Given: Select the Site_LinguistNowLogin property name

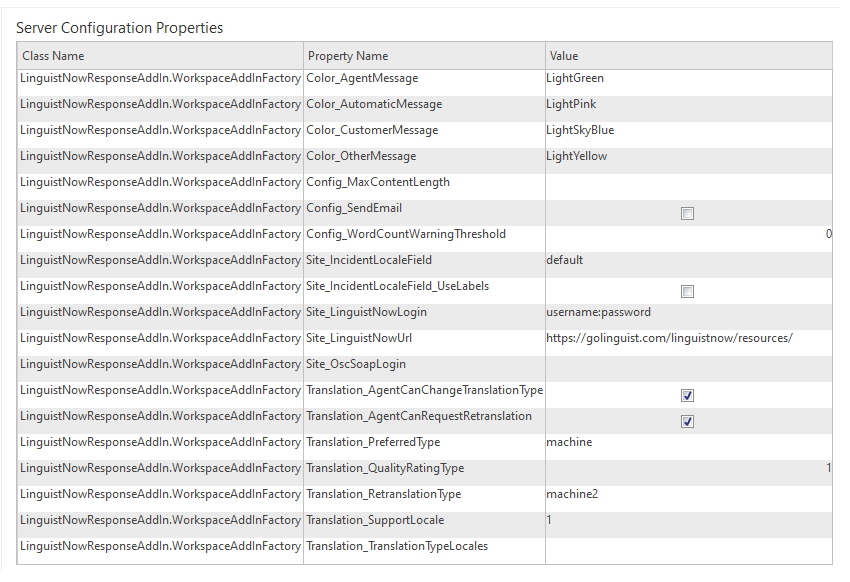Looking at the screenshot, I should [x=366, y=312].
